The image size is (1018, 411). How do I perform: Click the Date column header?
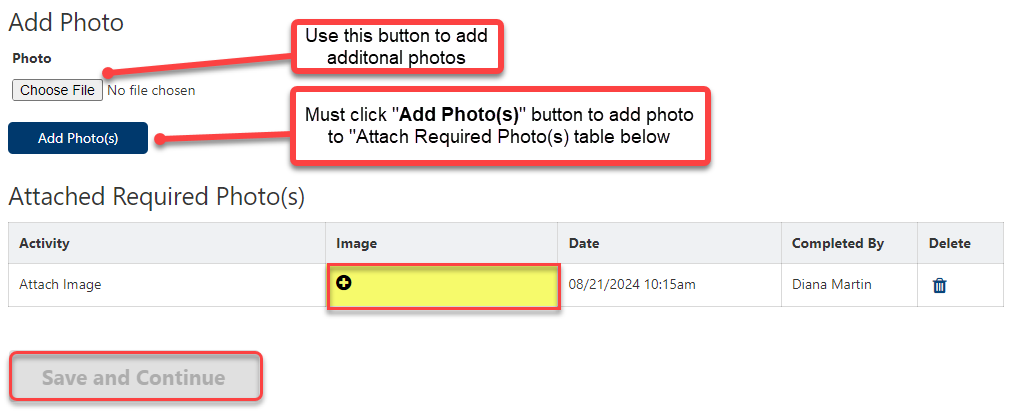tap(584, 243)
